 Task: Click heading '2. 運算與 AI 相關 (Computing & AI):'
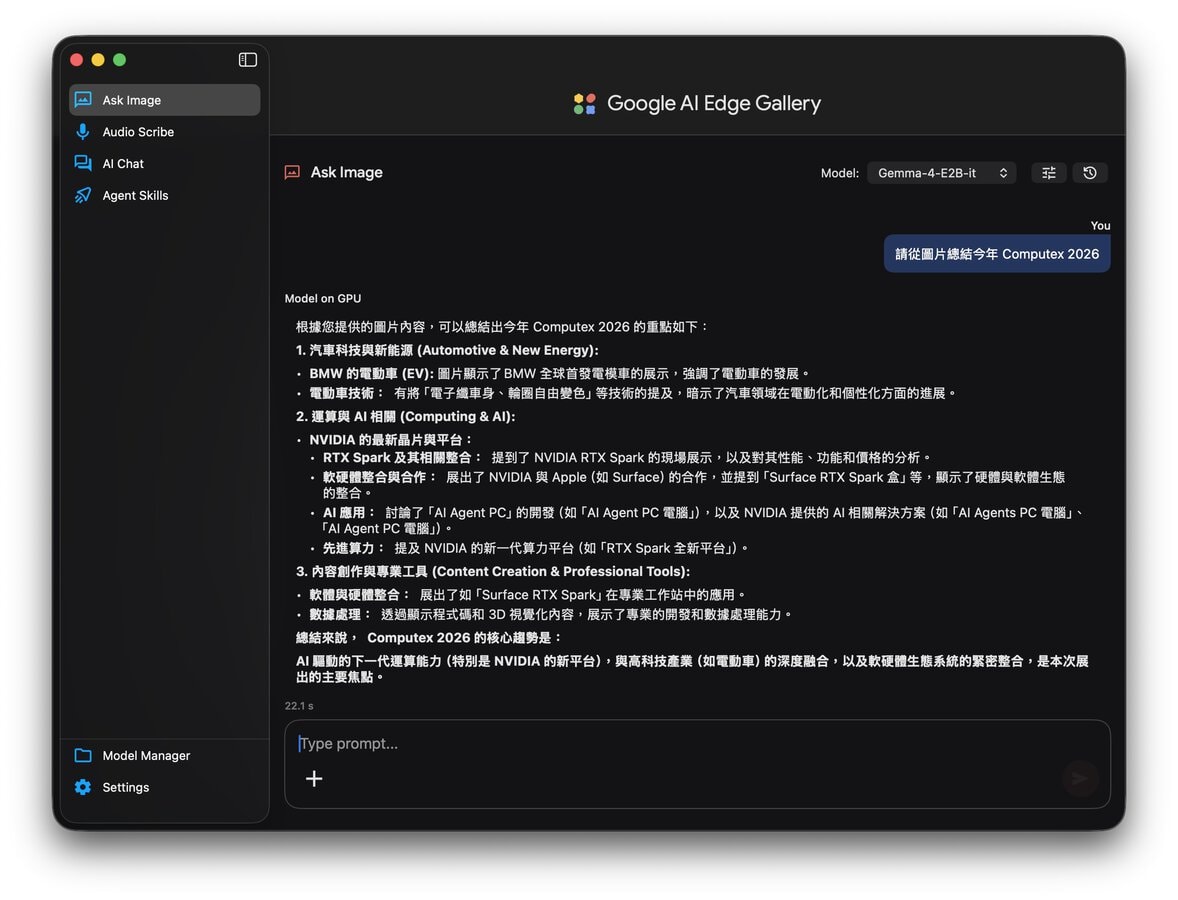(406, 416)
